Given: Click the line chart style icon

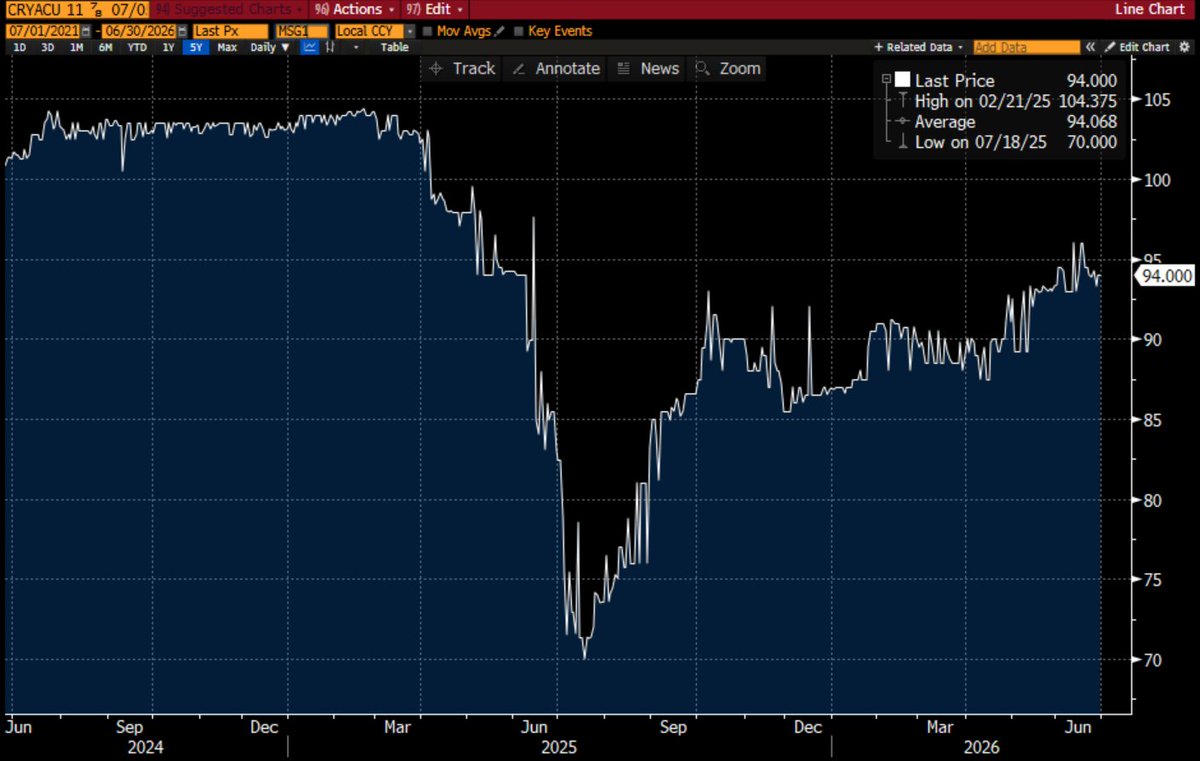Looking at the screenshot, I should pos(310,47).
